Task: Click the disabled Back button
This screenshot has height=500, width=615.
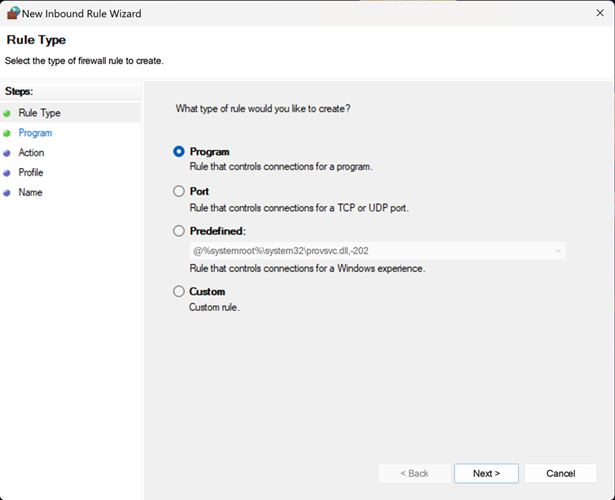Action: click(414, 473)
